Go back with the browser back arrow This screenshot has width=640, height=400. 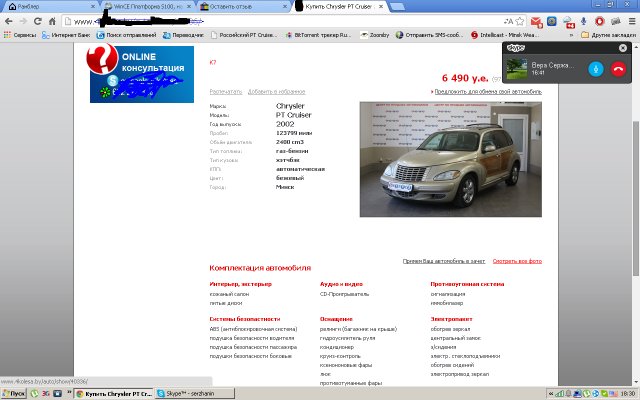9,21
